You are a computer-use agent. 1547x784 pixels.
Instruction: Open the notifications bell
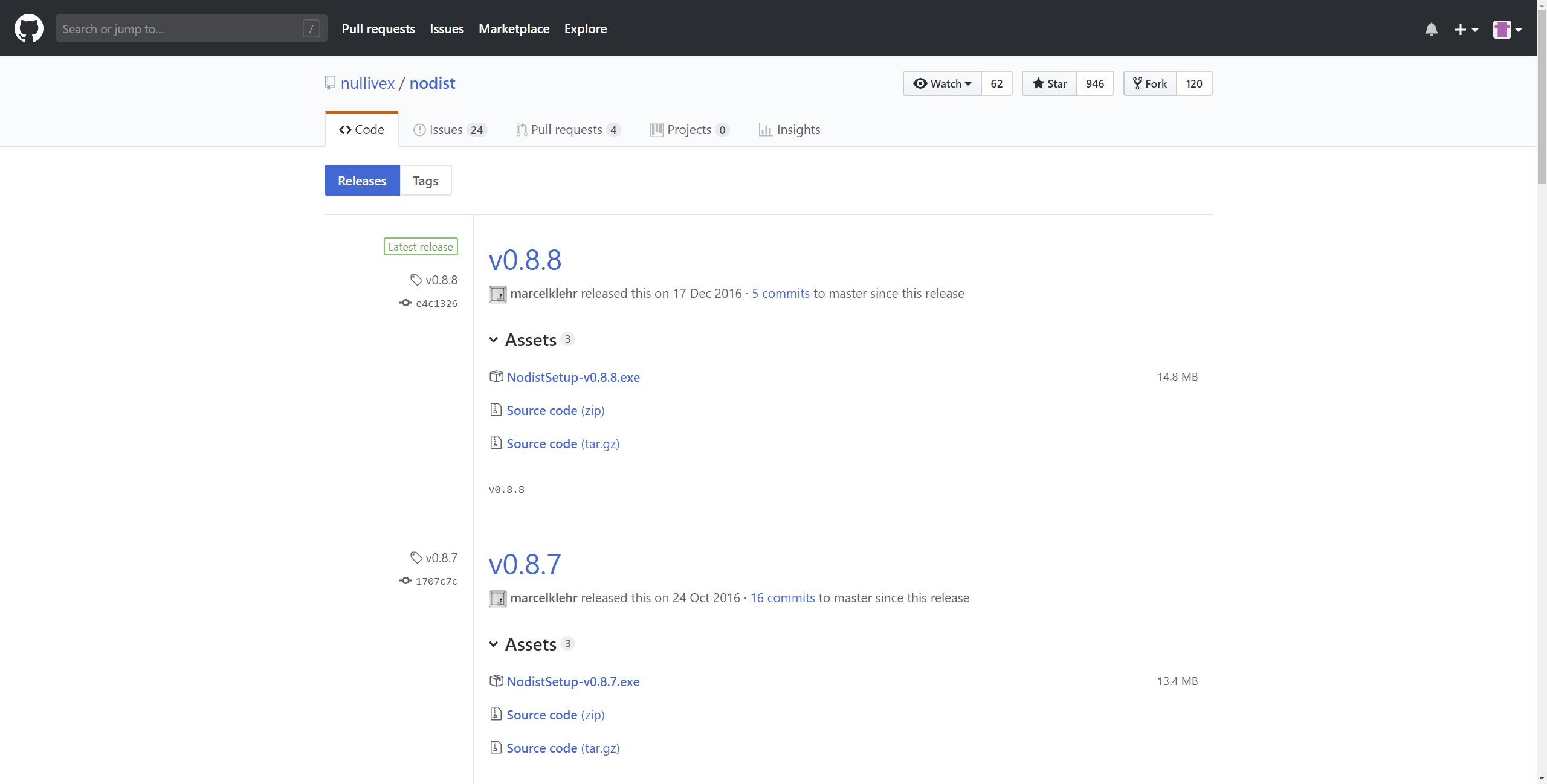1431,29
